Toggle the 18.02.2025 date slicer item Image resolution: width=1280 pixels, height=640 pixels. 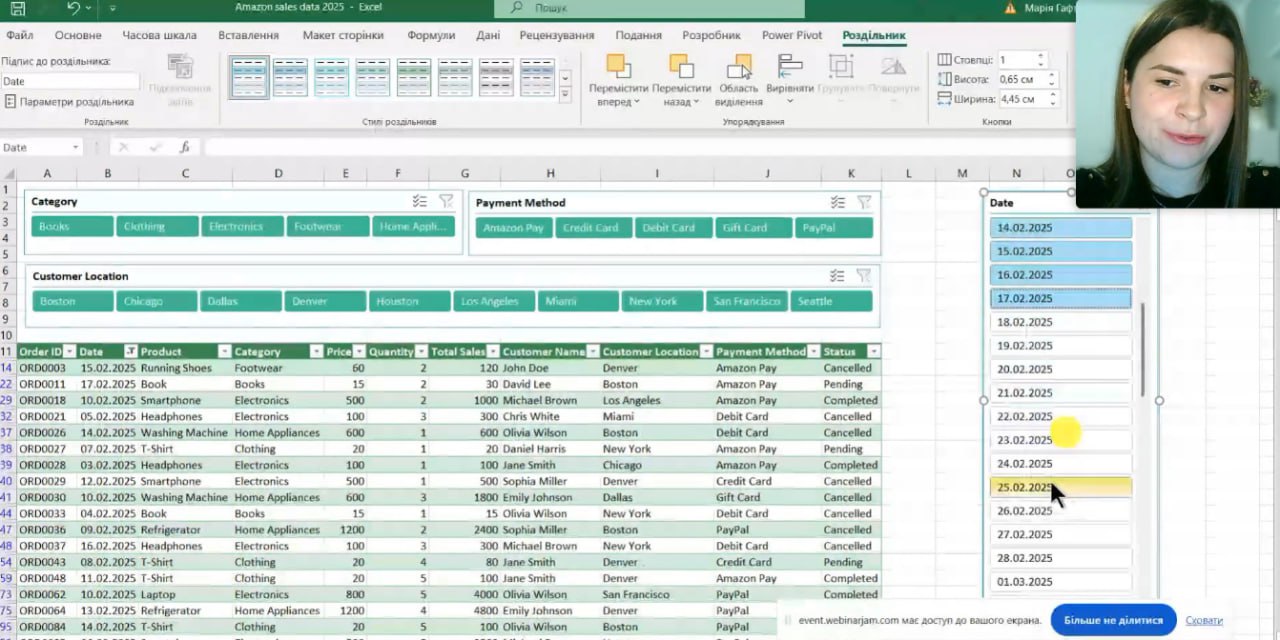tap(1060, 322)
